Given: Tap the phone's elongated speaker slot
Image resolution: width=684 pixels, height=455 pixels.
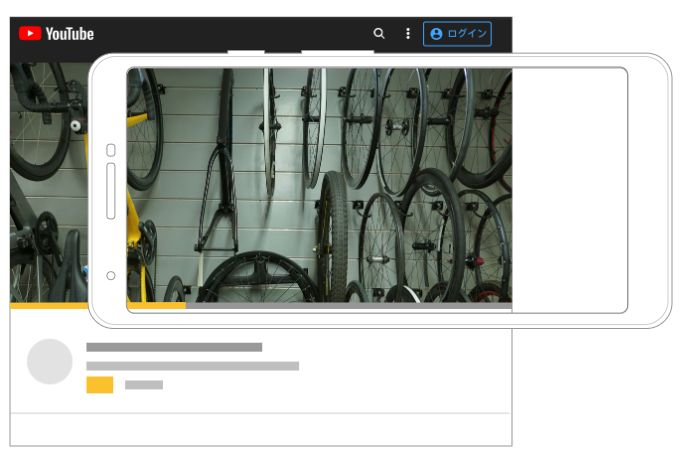Looking at the screenshot, I should coord(110,191).
